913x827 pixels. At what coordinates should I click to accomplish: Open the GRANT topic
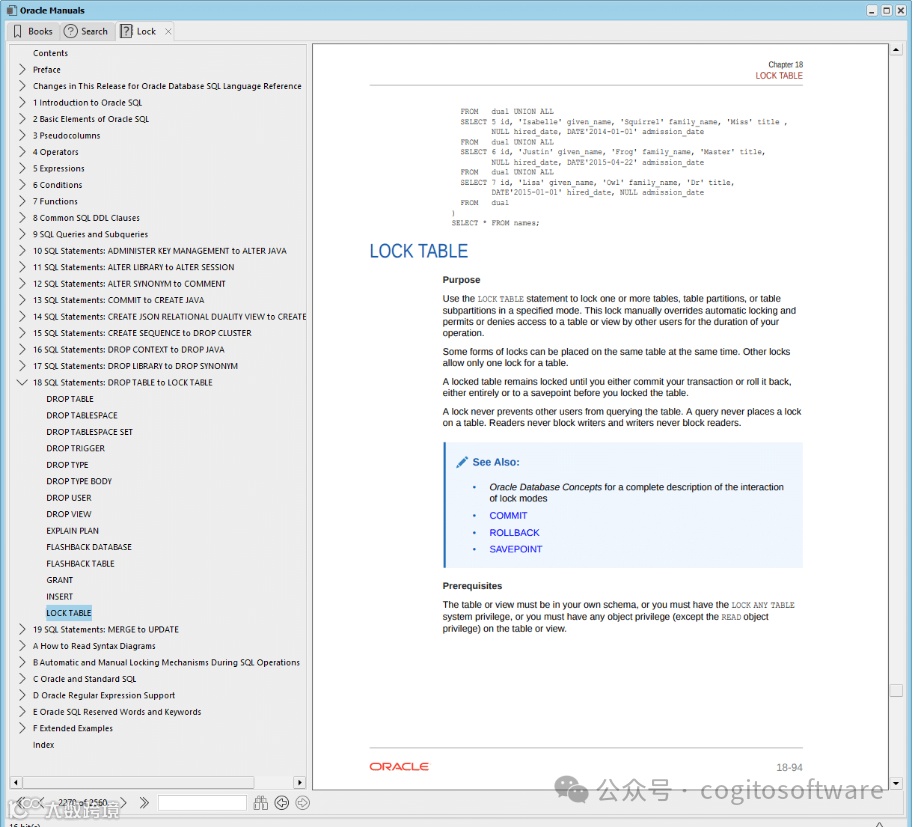click(60, 580)
